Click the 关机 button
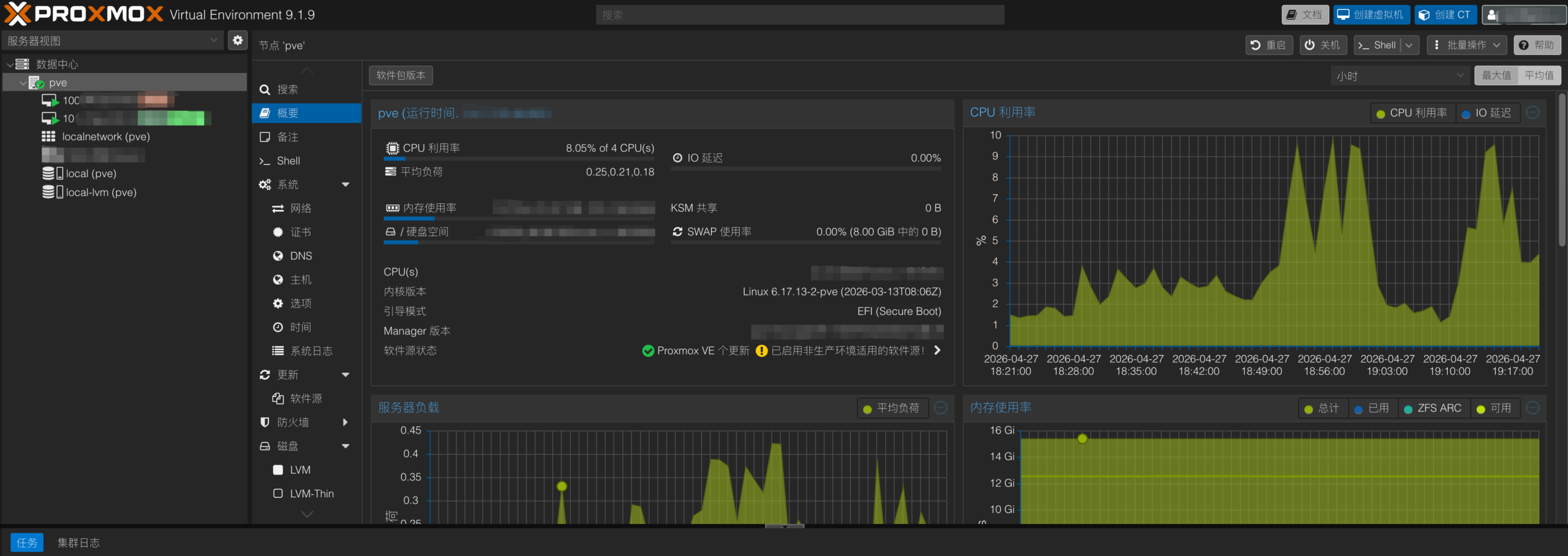This screenshot has height=556, width=1568. click(1323, 45)
